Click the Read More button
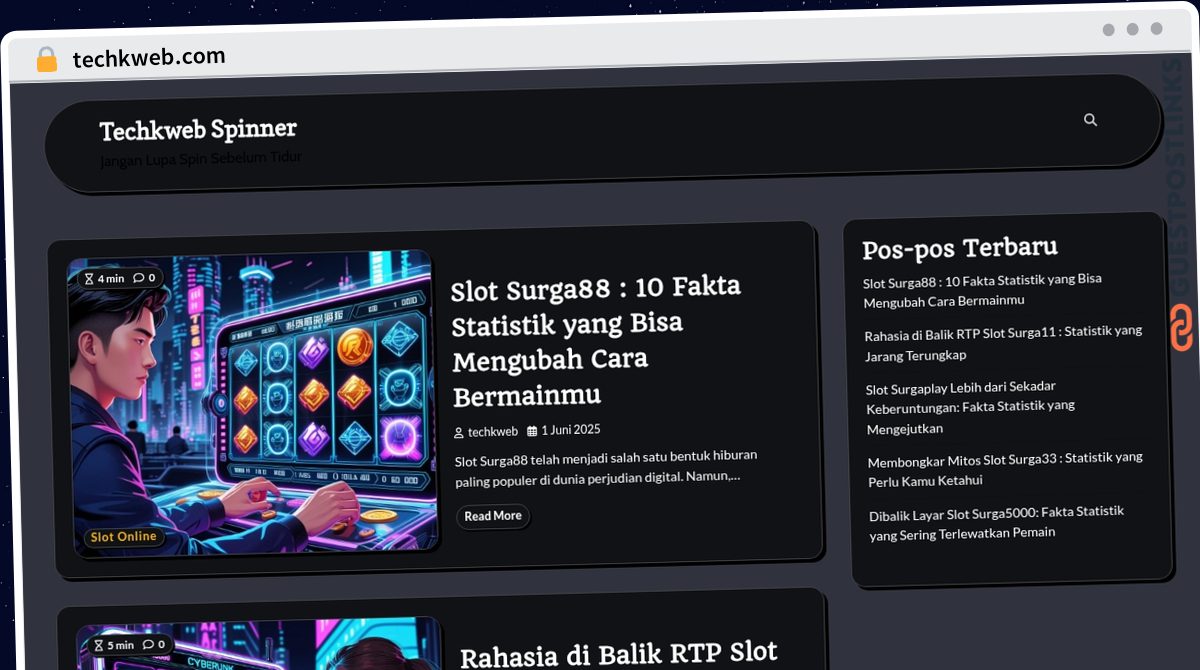 click(x=493, y=516)
